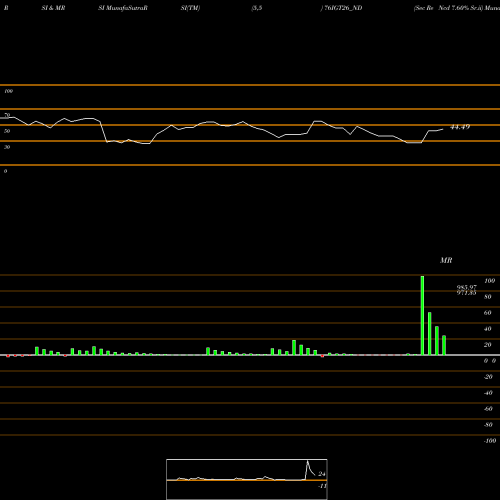Image resolution: width=500 pixels, height=500 pixels.
Task: Click the 20 label on the MR axis
Action: coord(488,345)
